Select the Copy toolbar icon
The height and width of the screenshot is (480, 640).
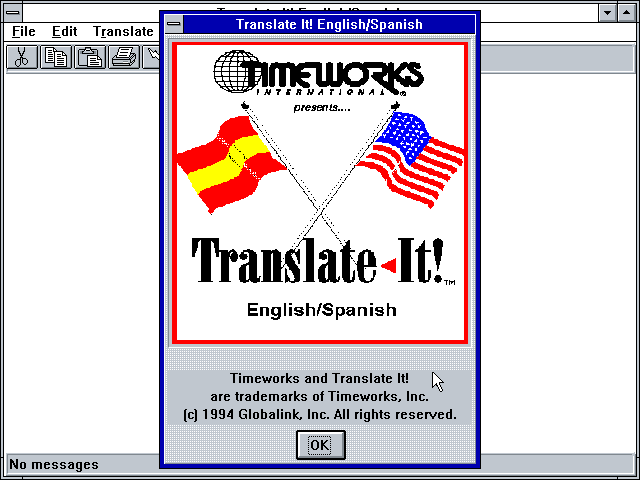point(56,57)
